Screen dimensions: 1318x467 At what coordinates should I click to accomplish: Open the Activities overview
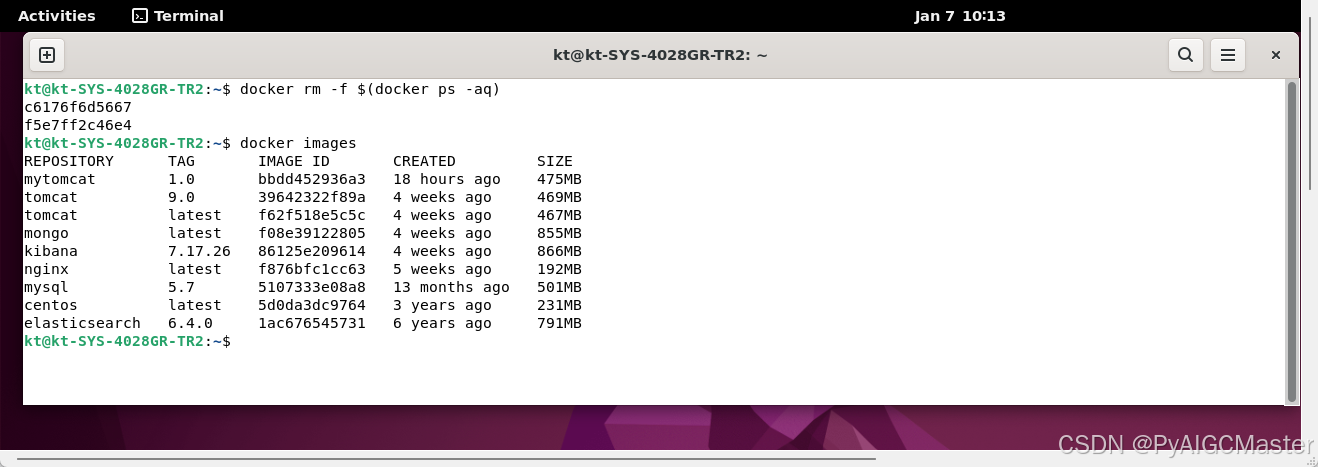[57, 16]
